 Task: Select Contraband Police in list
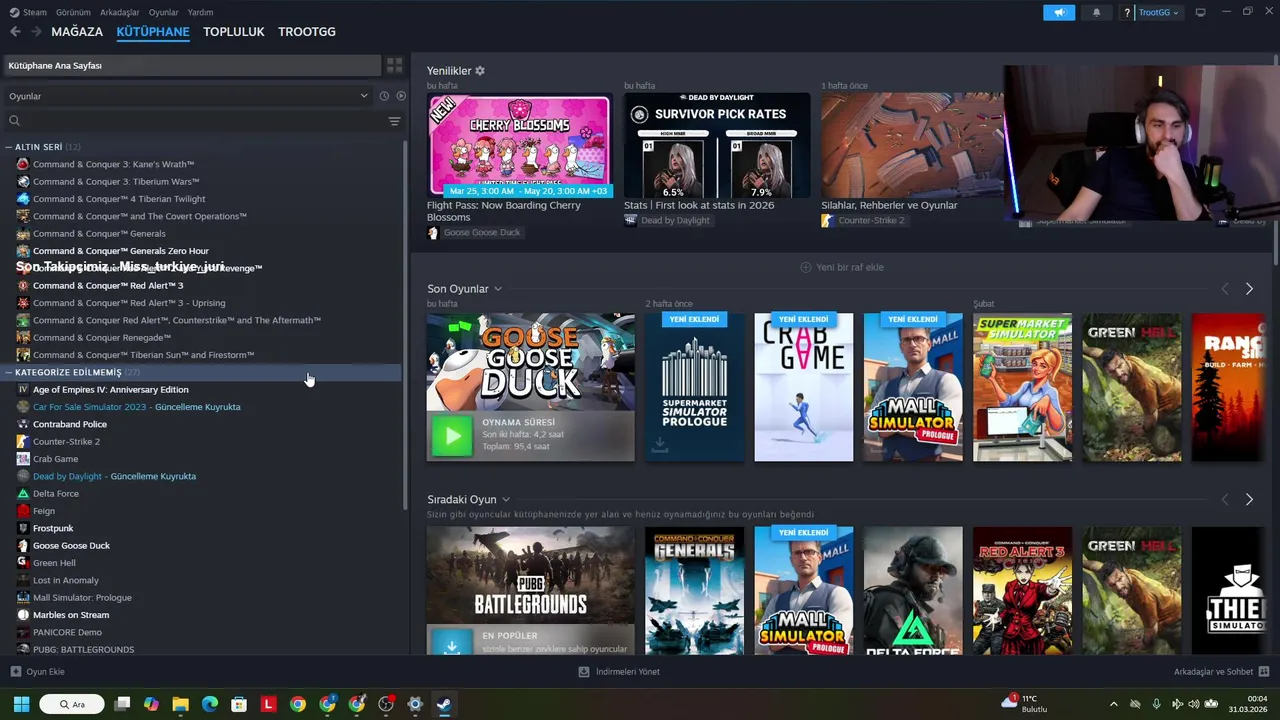pyautogui.click(x=70, y=424)
